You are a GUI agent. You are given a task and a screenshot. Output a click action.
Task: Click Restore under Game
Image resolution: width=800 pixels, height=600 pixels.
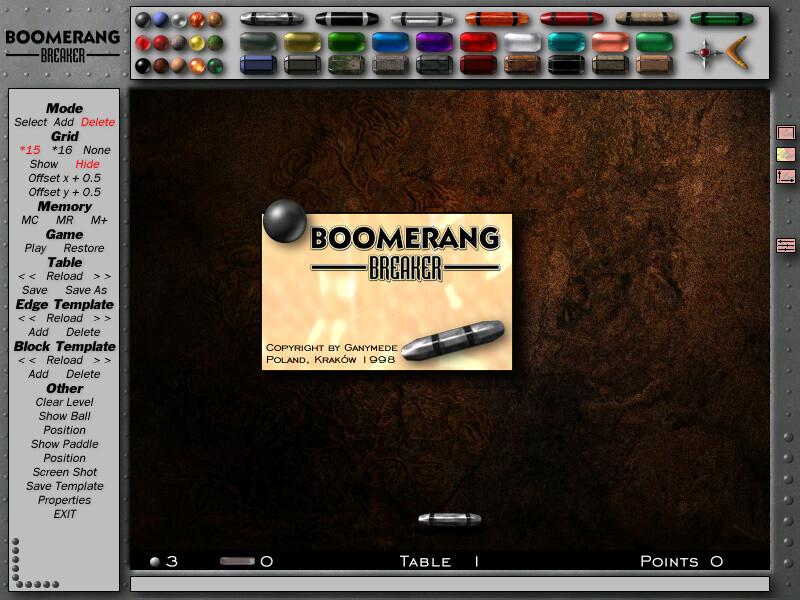pos(84,248)
